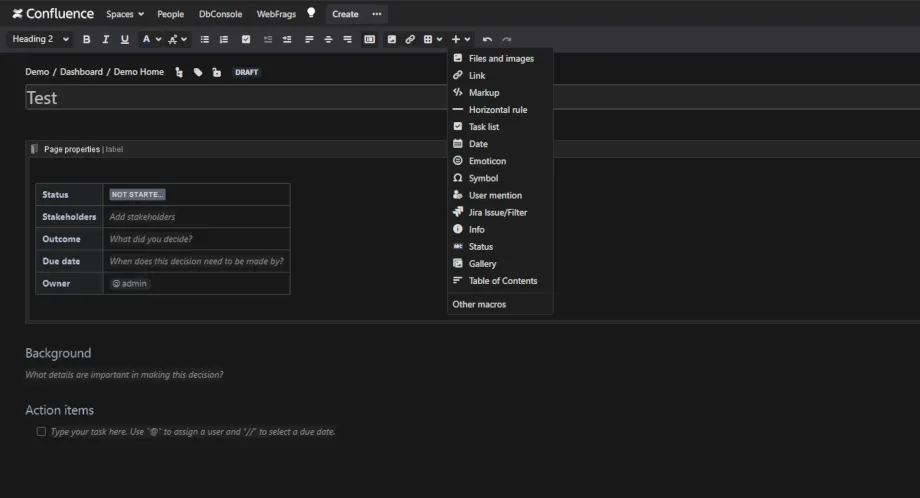Image resolution: width=920 pixels, height=498 pixels.
Task: Center align the text
Action: (x=328, y=39)
